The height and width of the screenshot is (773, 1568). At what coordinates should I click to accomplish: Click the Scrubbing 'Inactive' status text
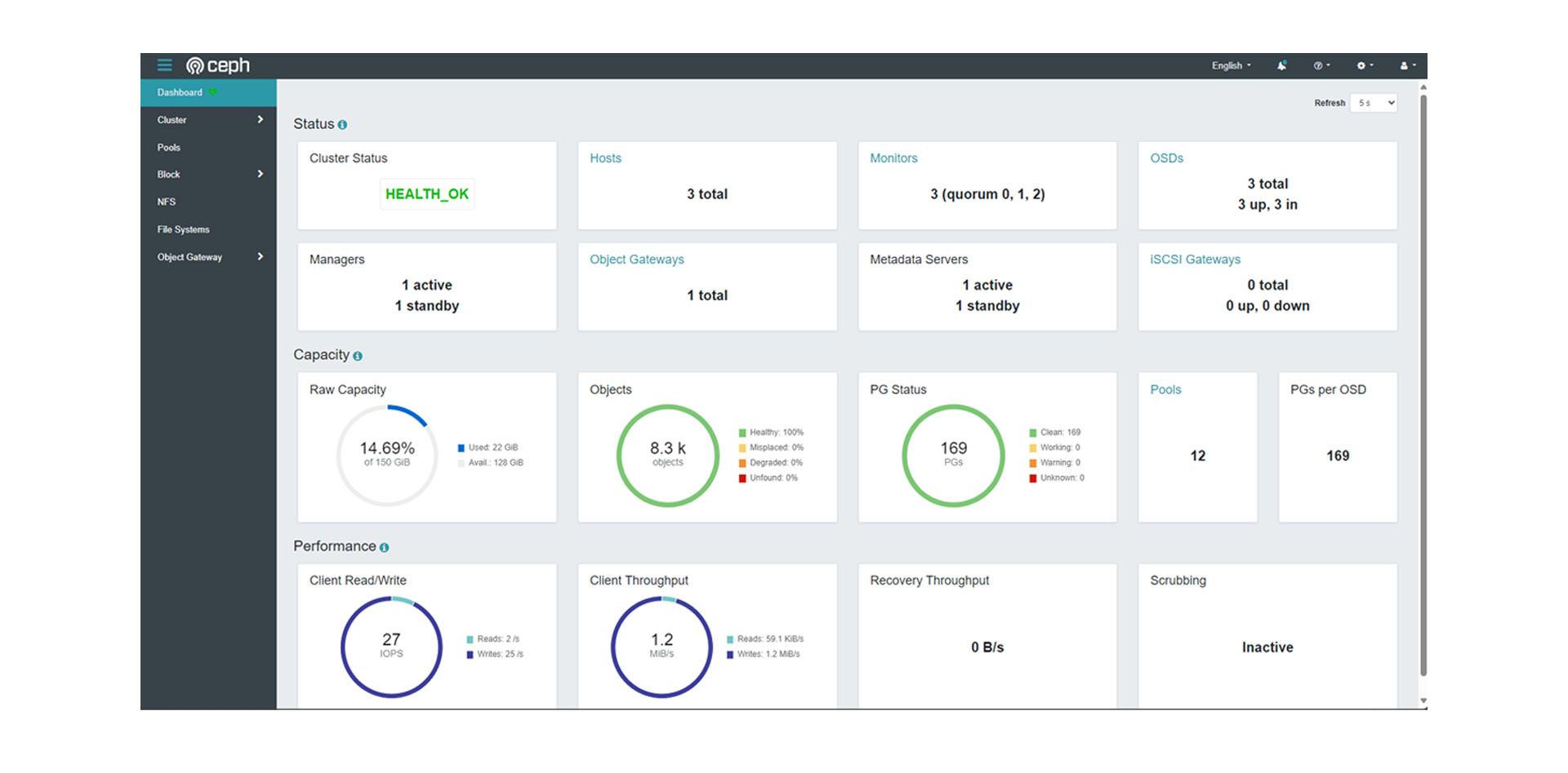(1267, 647)
